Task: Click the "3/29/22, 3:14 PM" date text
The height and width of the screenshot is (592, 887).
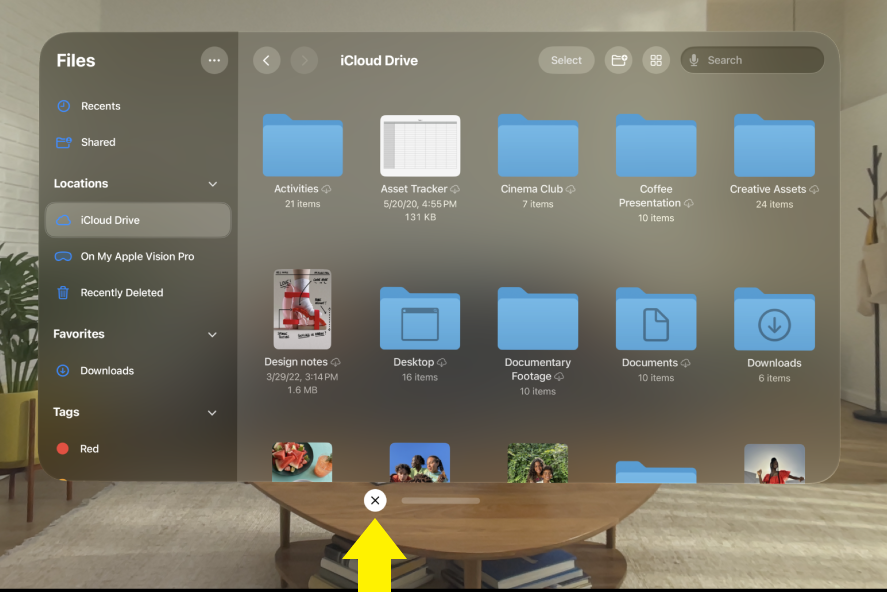Action: pos(302,377)
